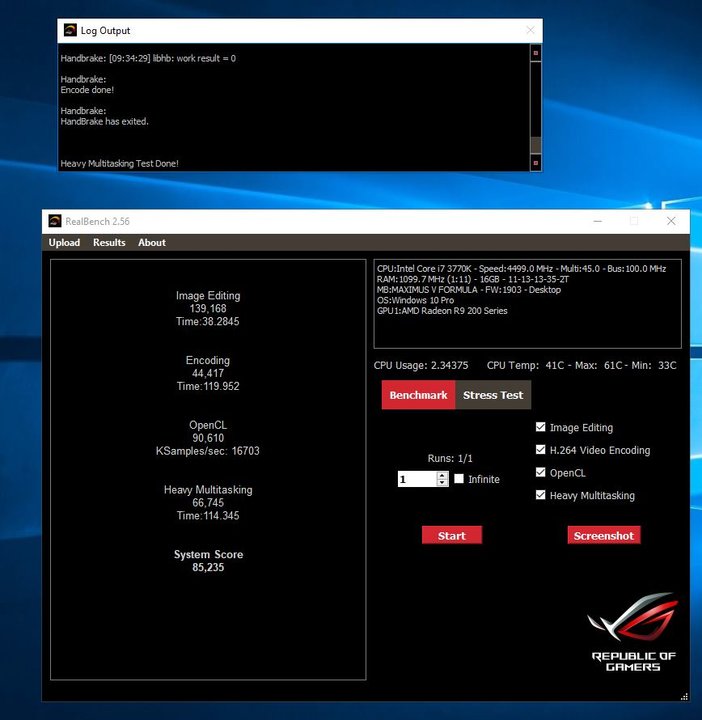The width and height of the screenshot is (702, 720).
Task: Click the Start benchmark button
Action: (x=452, y=535)
